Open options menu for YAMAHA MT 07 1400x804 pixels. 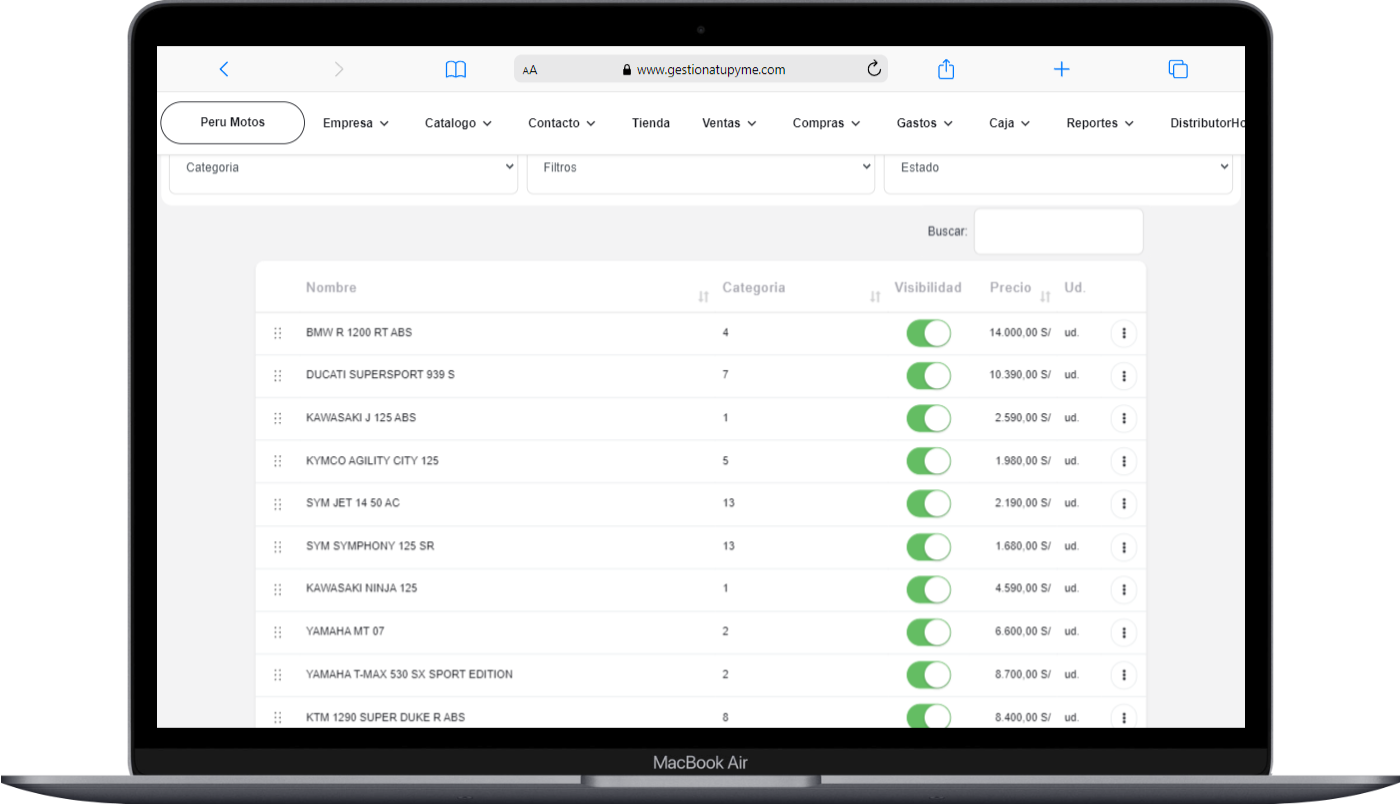[x=1124, y=632]
